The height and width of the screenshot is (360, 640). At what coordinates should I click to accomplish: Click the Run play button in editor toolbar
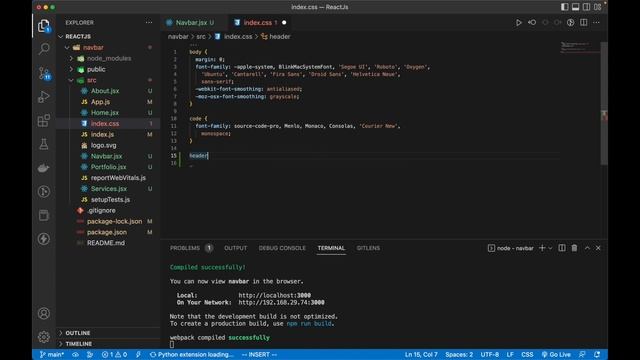click(x=518, y=22)
